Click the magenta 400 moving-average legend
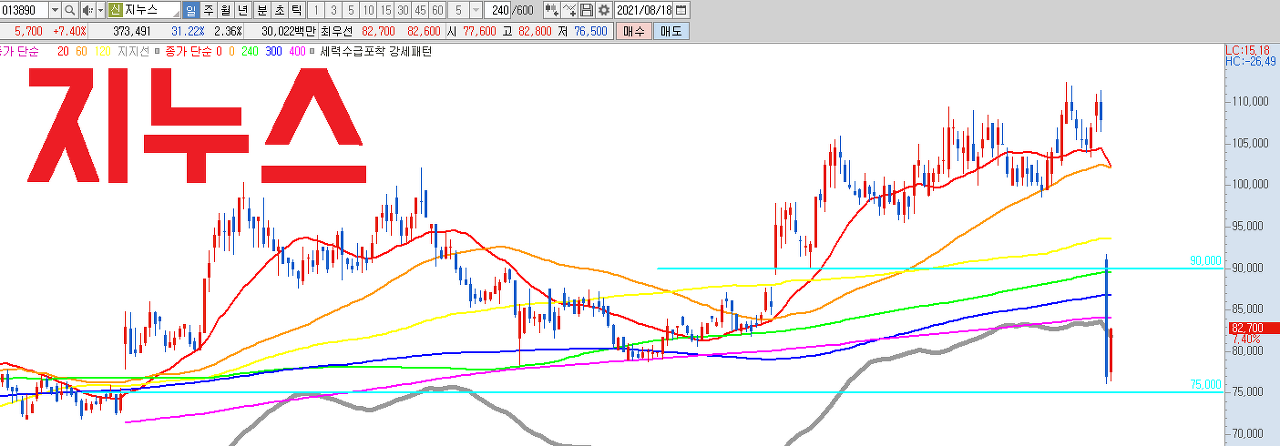The image size is (1280, 446). pos(297,51)
